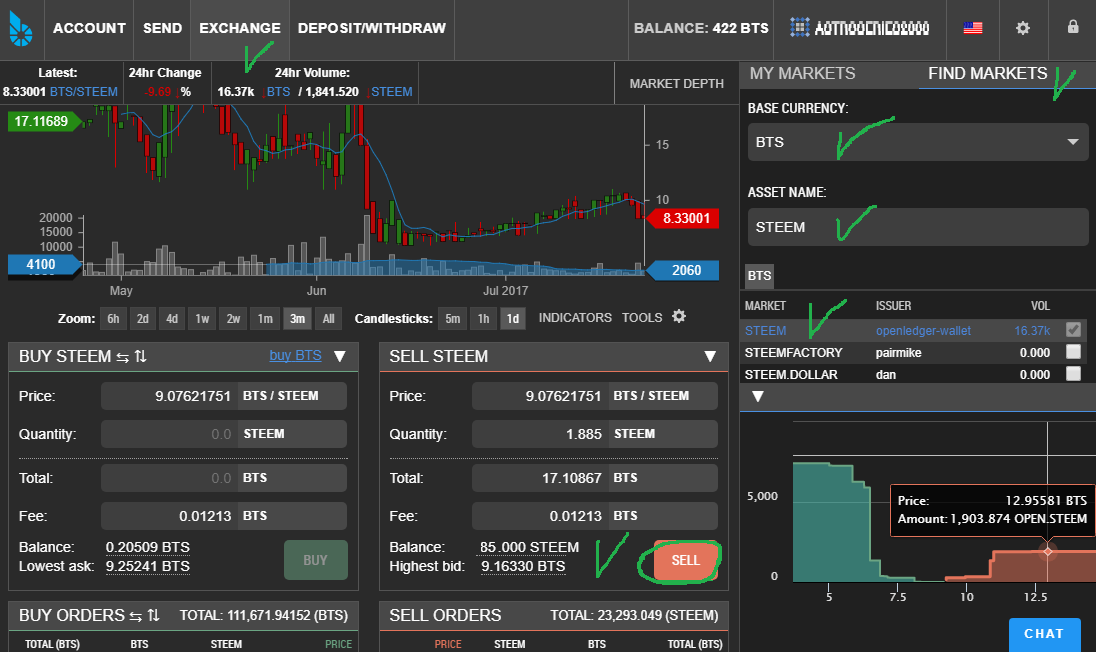Click Sell Steem Total input 17.10867
Viewport: 1096px width, 652px height.
(x=540, y=478)
